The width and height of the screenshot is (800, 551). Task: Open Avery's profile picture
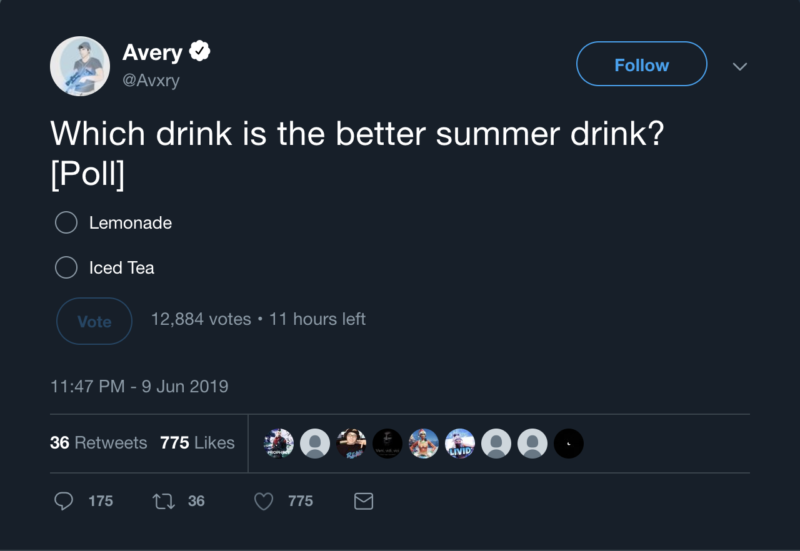79,66
